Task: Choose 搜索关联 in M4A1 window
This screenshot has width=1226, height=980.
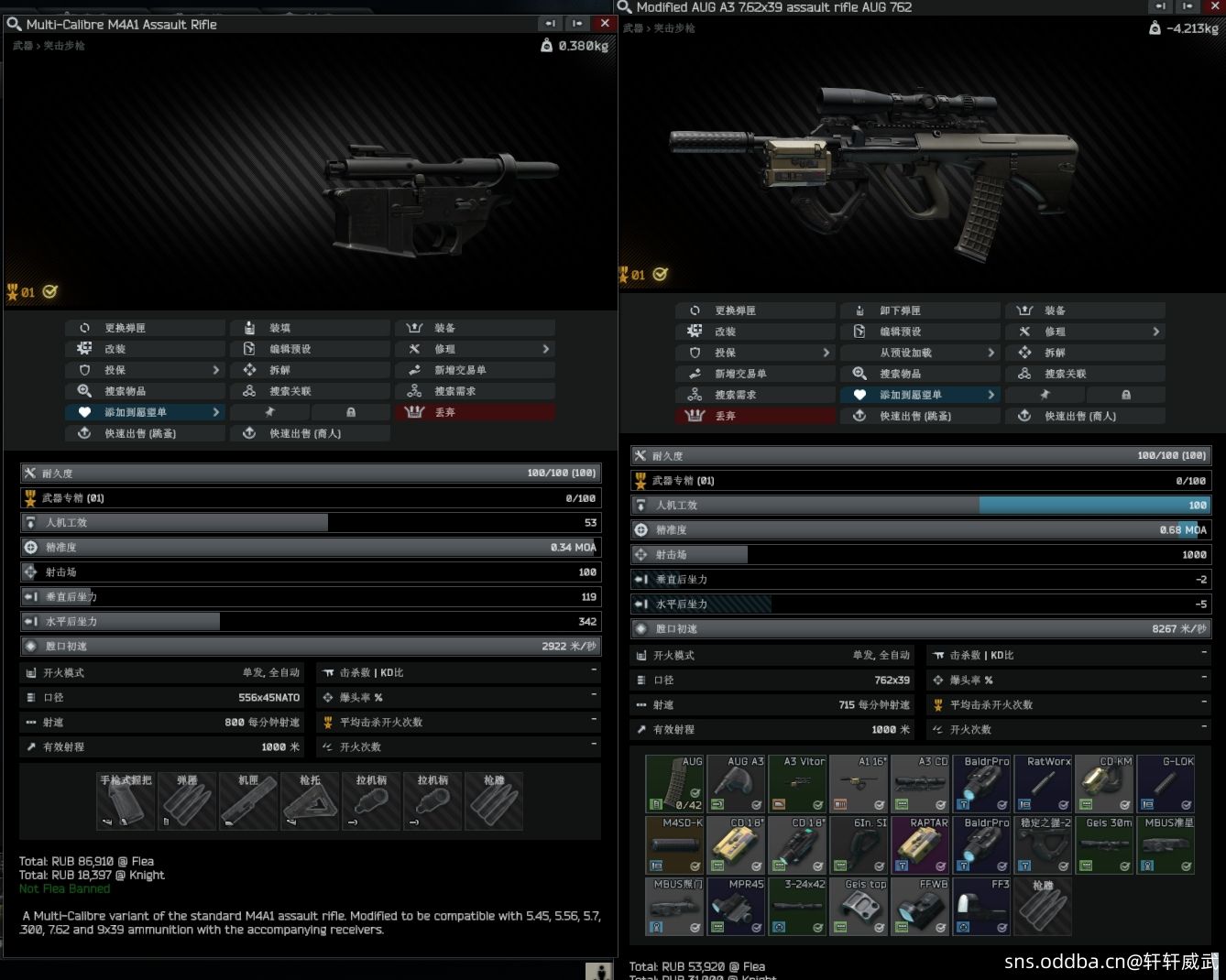Action: click(x=310, y=391)
